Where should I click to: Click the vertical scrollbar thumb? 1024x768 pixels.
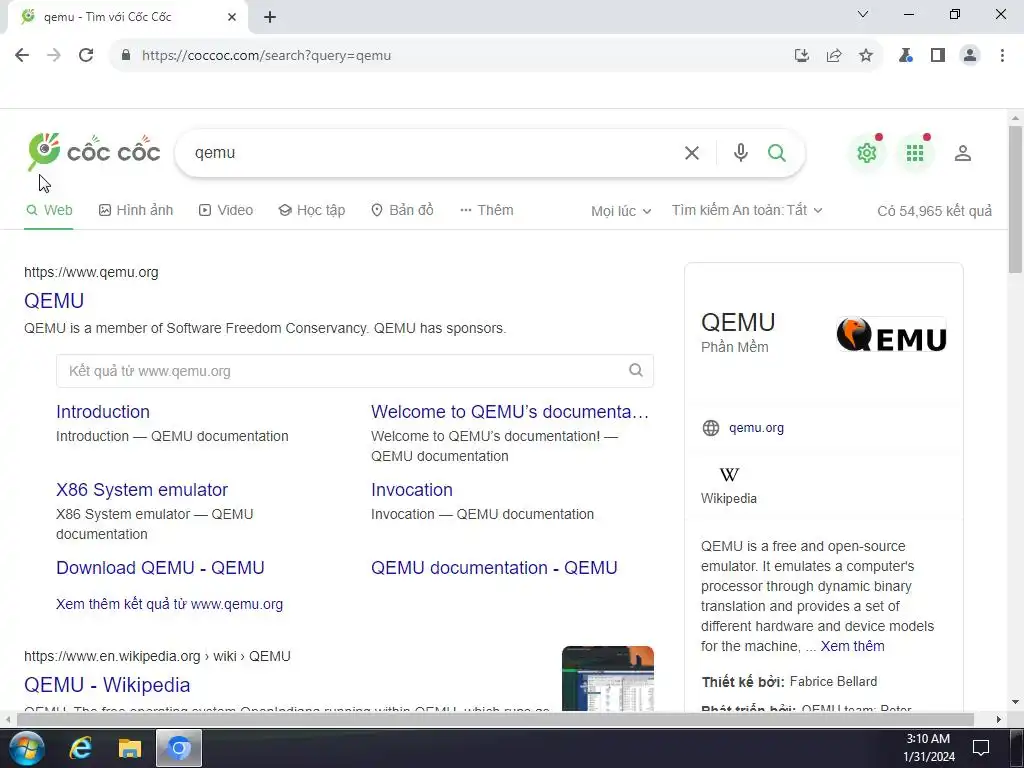coord(1015,199)
